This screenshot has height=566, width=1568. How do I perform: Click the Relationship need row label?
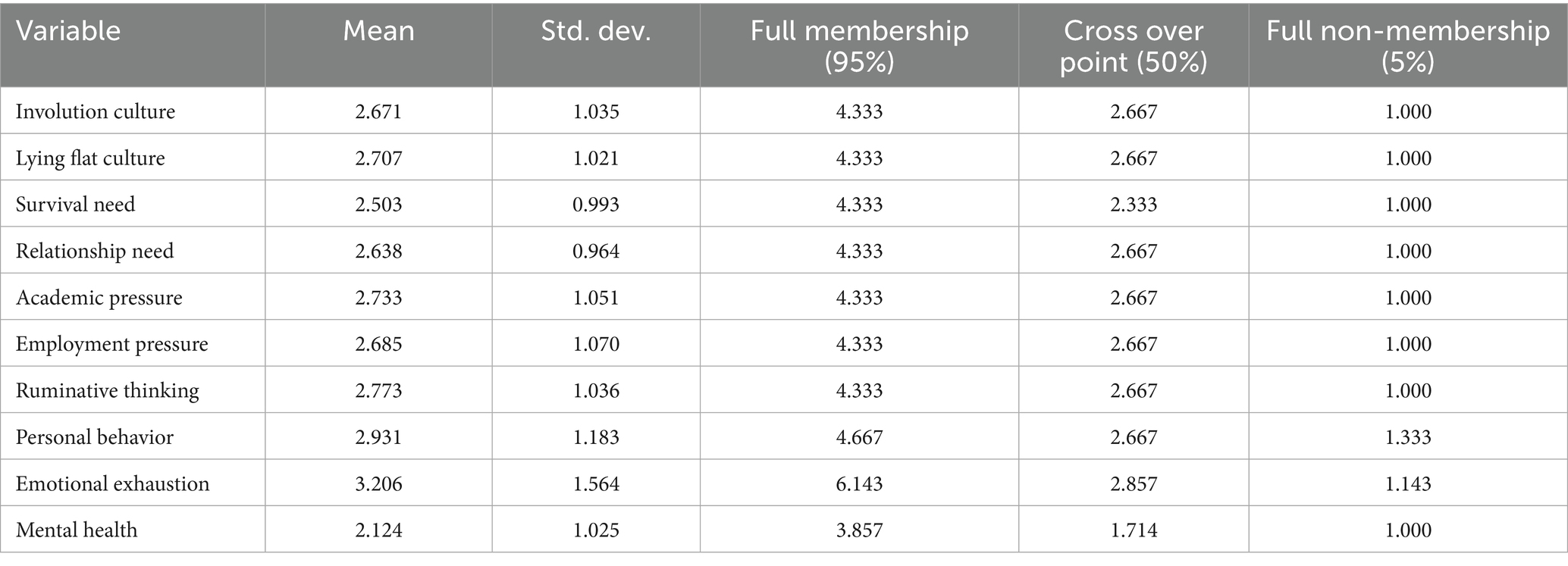pyautogui.click(x=95, y=251)
